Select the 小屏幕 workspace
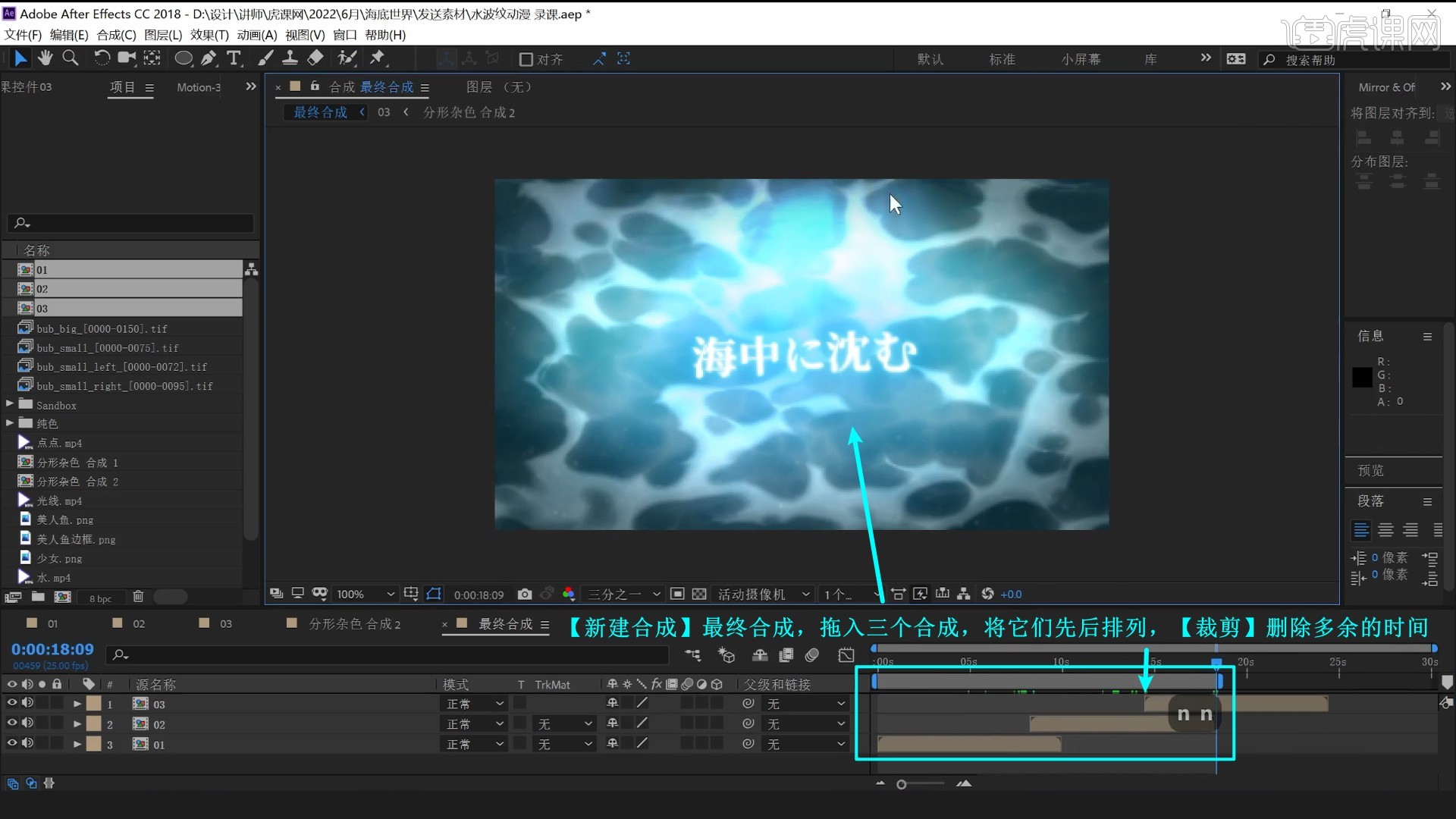Viewport: 1456px width, 819px height. [x=1081, y=59]
